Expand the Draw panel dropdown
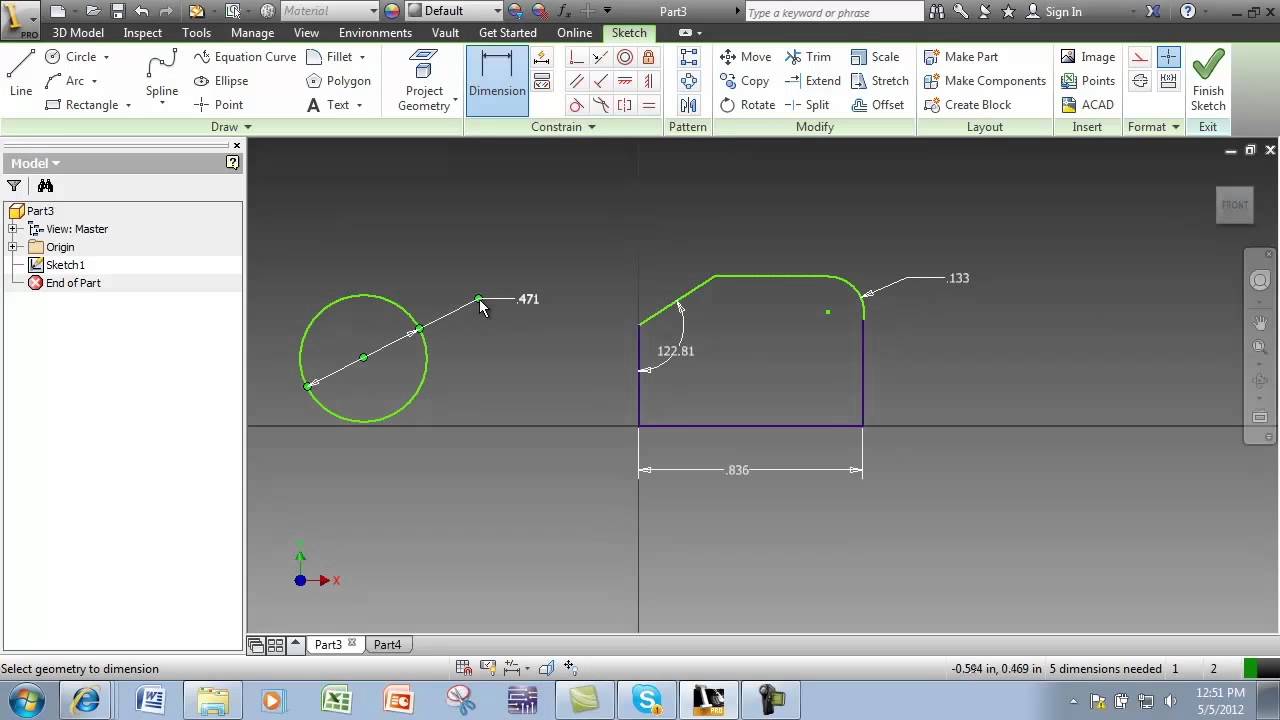 tap(231, 127)
